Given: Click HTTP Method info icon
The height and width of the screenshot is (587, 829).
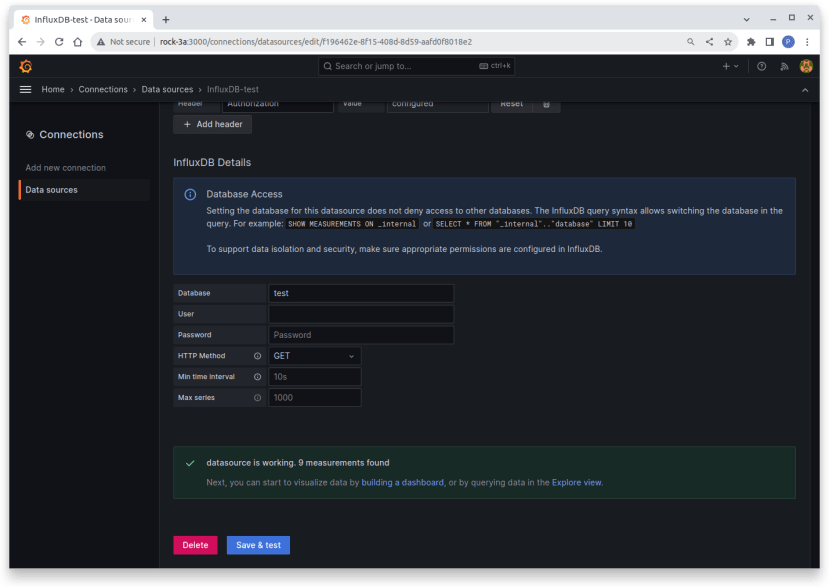Looking at the screenshot, I should [257, 356].
